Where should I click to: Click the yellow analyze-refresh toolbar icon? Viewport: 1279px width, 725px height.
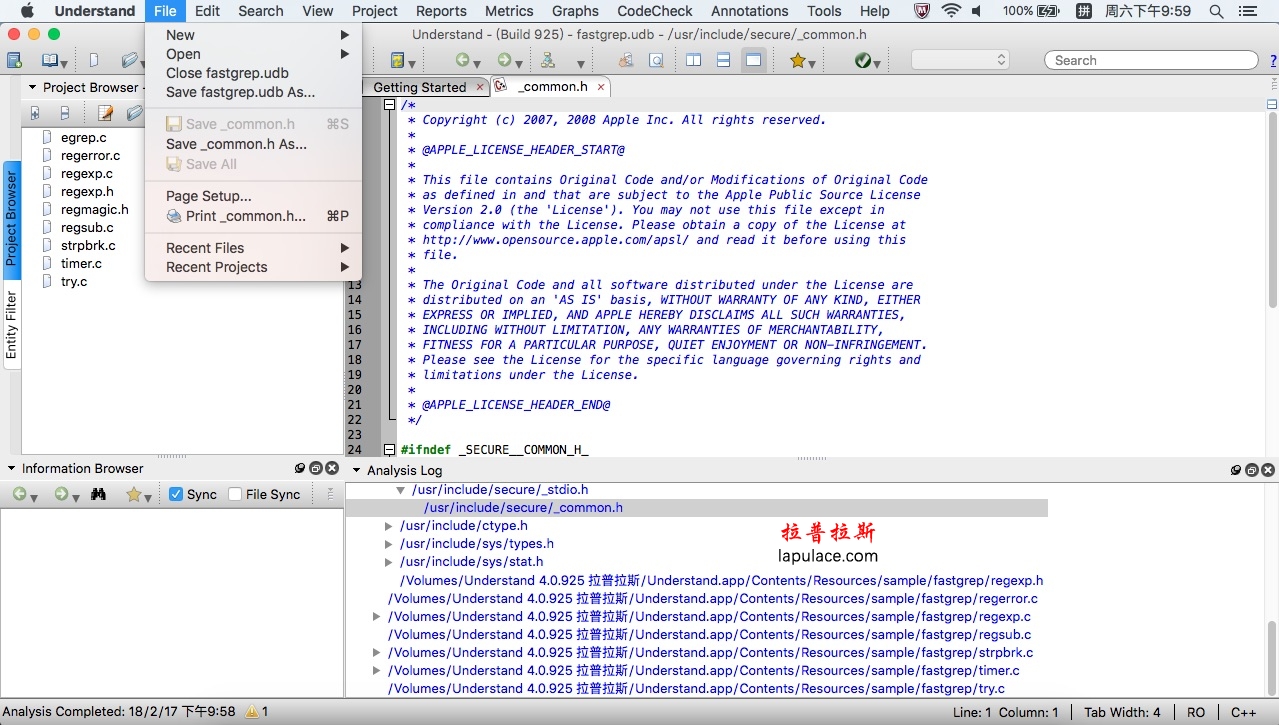tap(398, 60)
